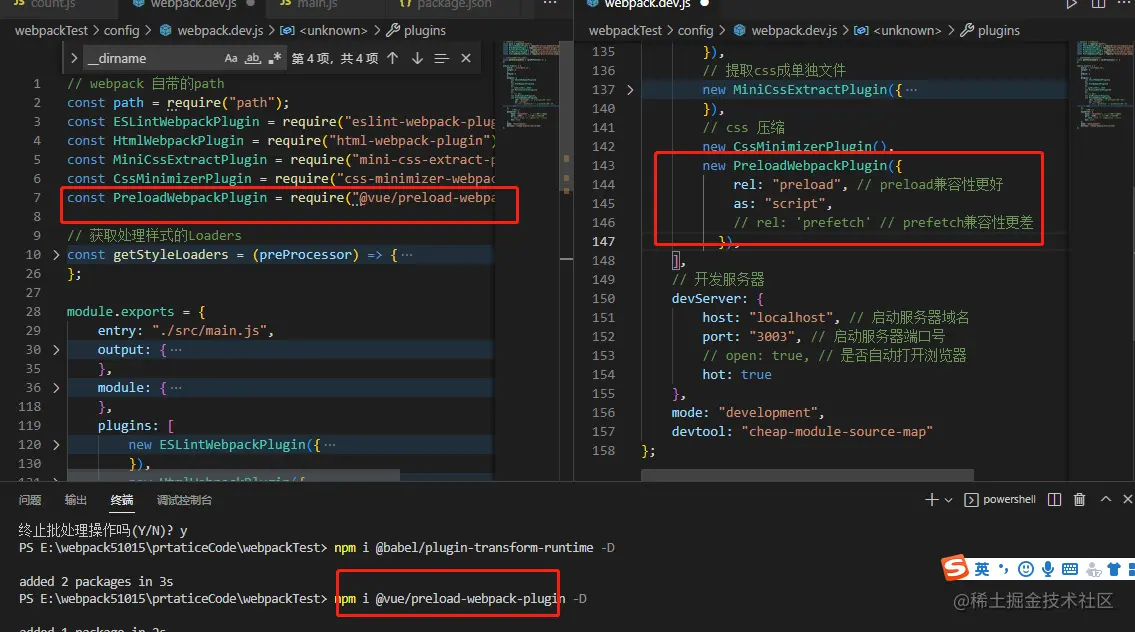Expand the replace row in find widget

(74, 59)
